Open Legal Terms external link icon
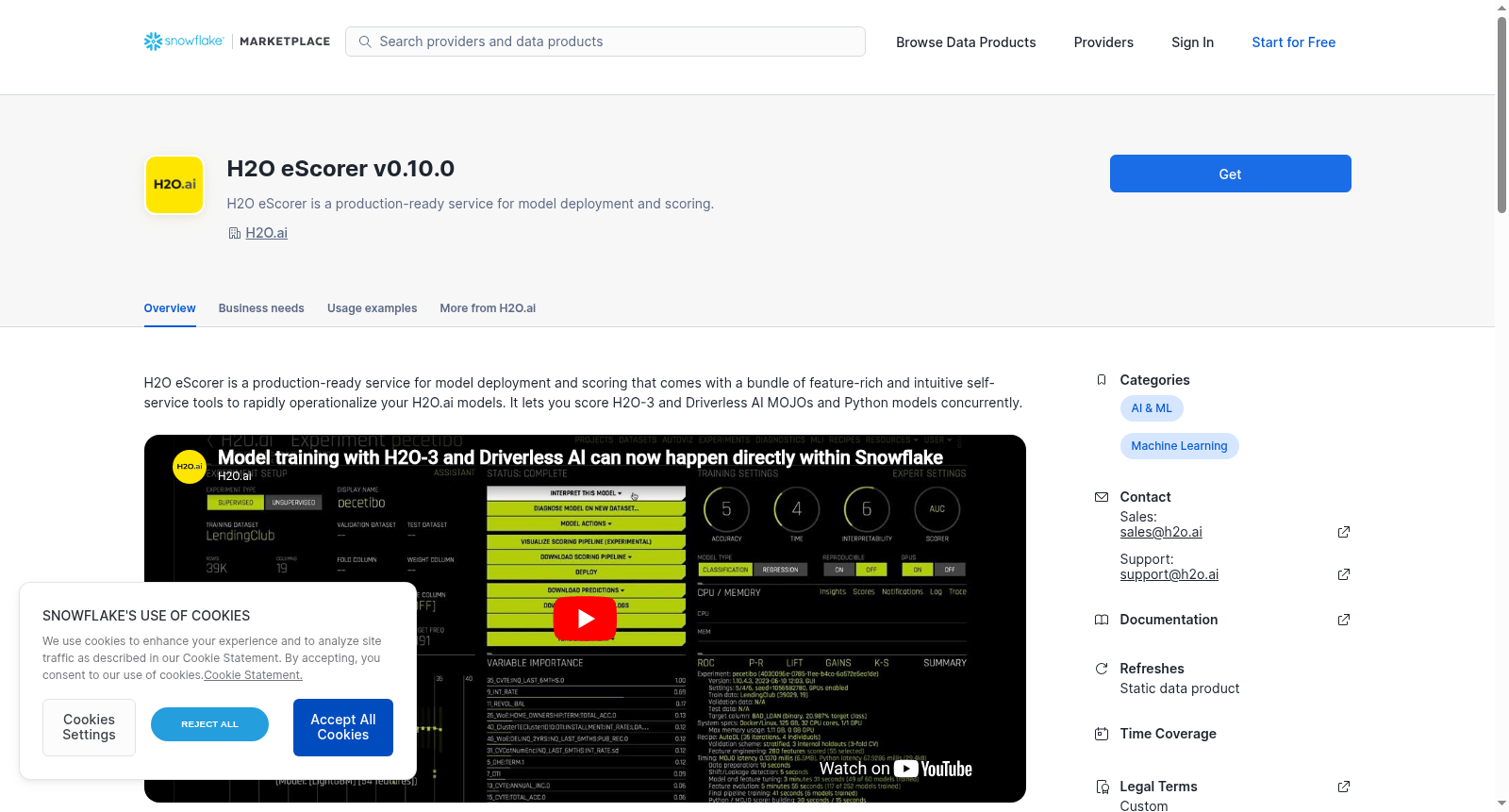This screenshot has height=812, width=1509. (1344, 787)
